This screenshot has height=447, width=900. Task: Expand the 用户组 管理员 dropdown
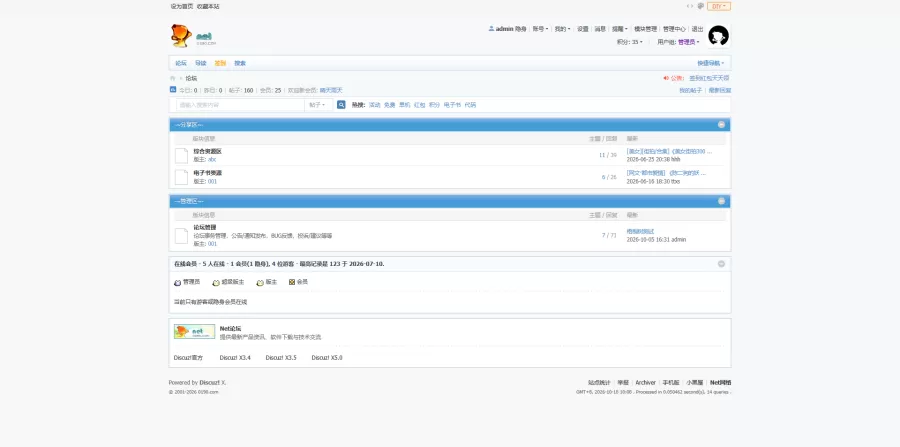(678, 42)
